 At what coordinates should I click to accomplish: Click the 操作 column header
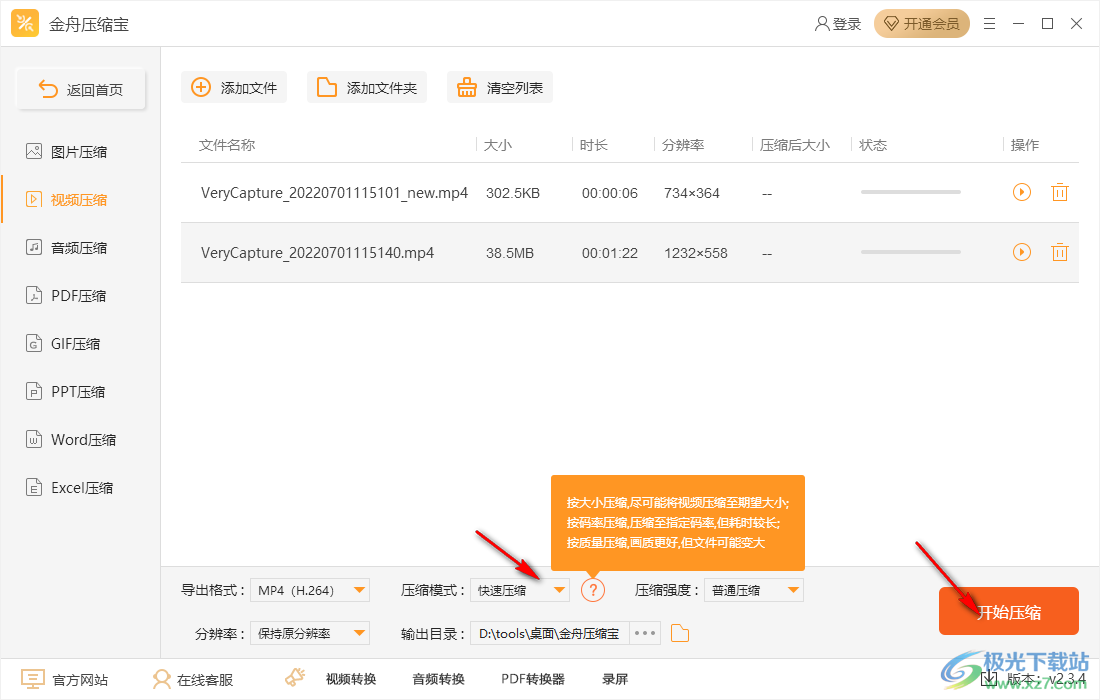[1024, 144]
